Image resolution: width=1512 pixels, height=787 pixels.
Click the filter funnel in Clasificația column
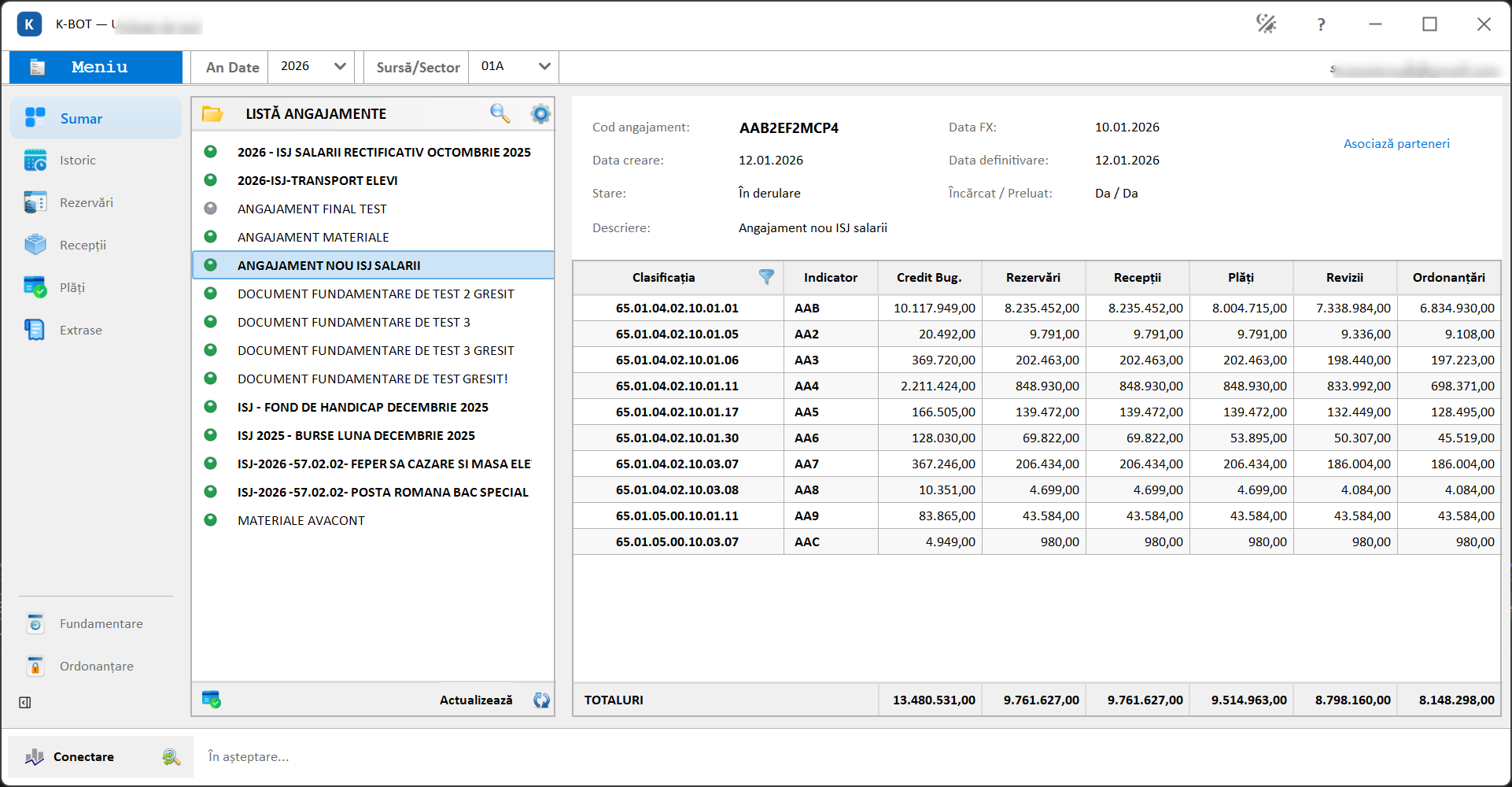[x=766, y=276]
